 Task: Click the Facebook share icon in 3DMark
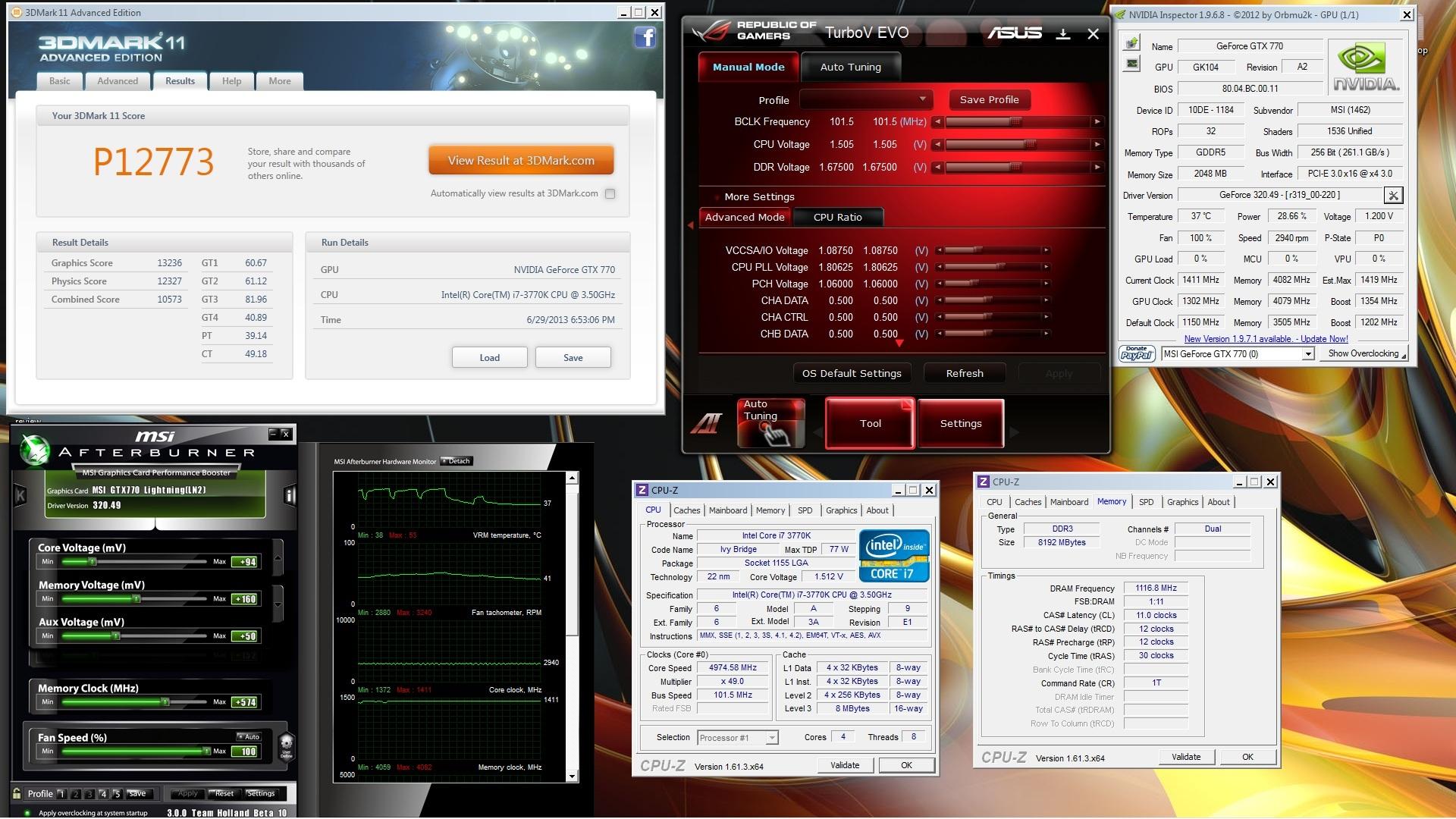645,36
